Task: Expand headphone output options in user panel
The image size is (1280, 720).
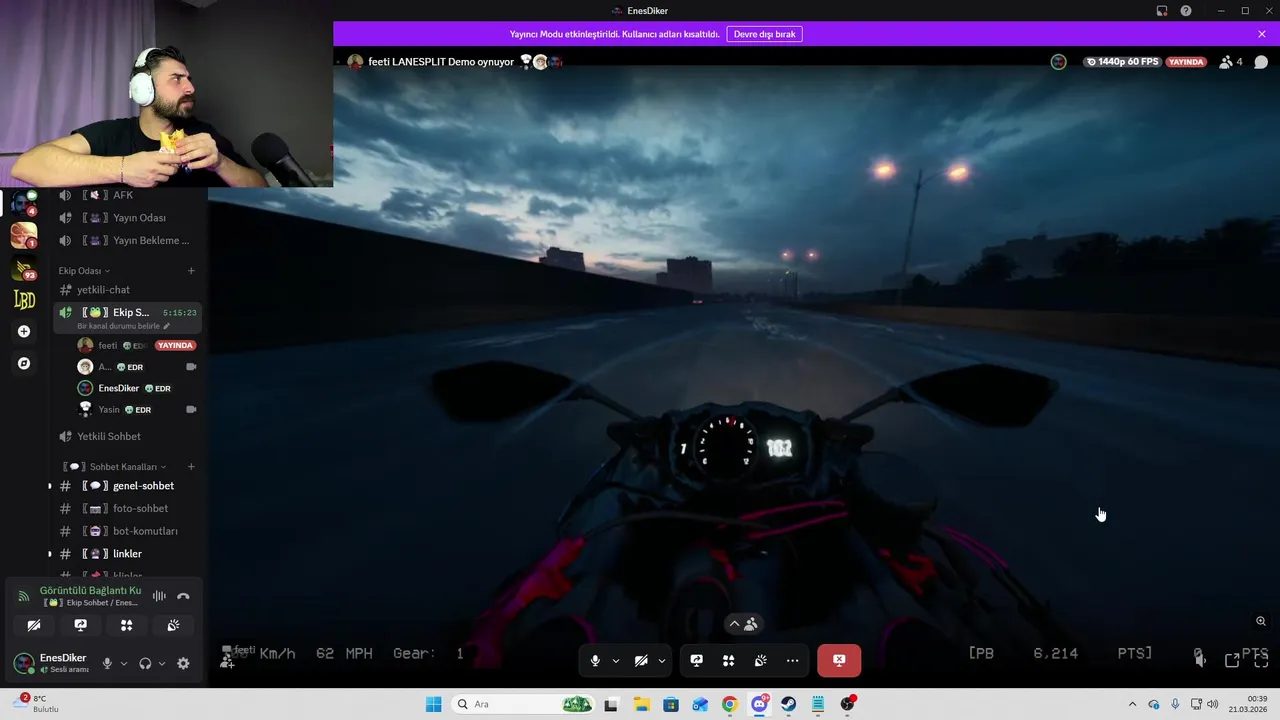Action: pos(162,663)
